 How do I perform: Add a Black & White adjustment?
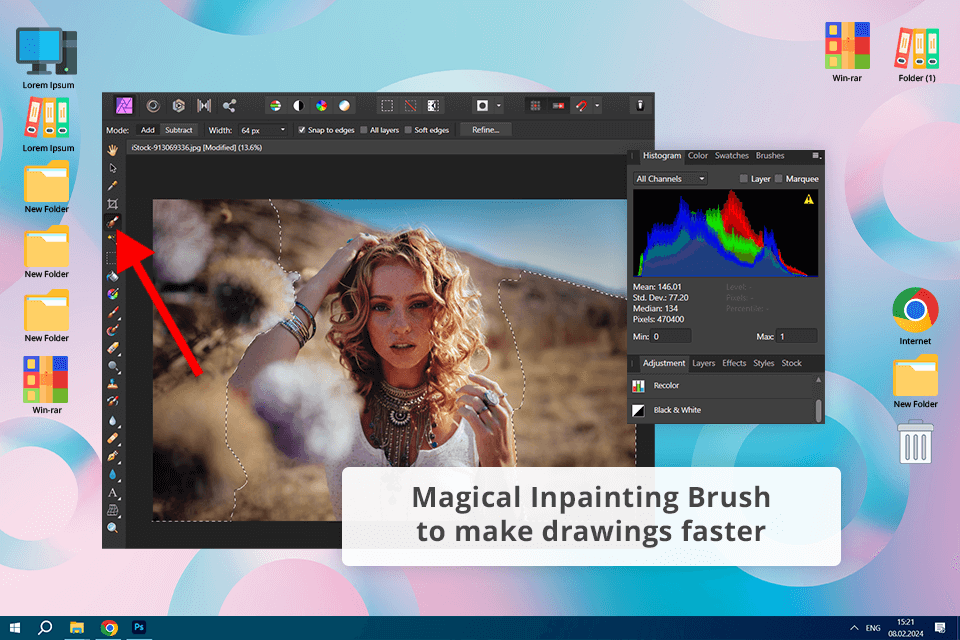722,410
